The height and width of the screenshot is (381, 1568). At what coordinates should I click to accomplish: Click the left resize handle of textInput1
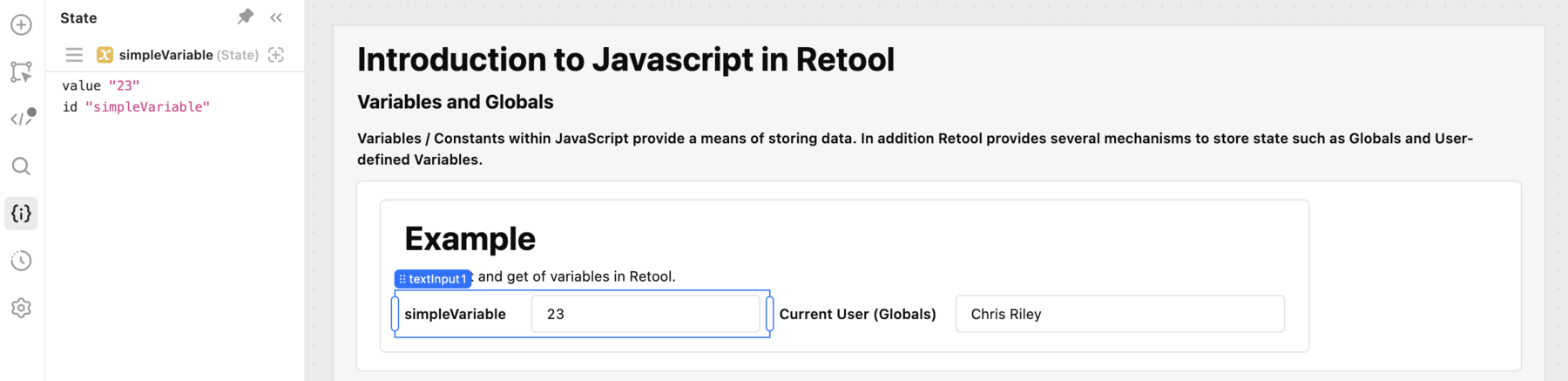pyautogui.click(x=395, y=314)
